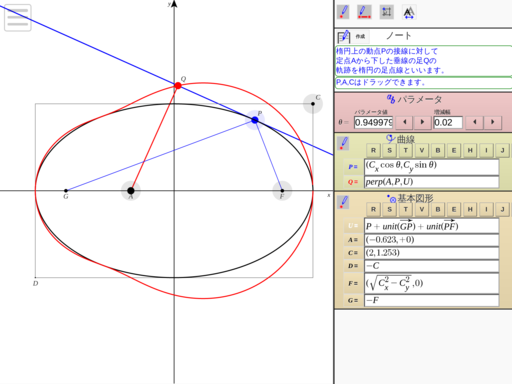The image size is (512, 384).
Task: Click the V button in the 基本図形 row
Action: [x=422, y=209]
